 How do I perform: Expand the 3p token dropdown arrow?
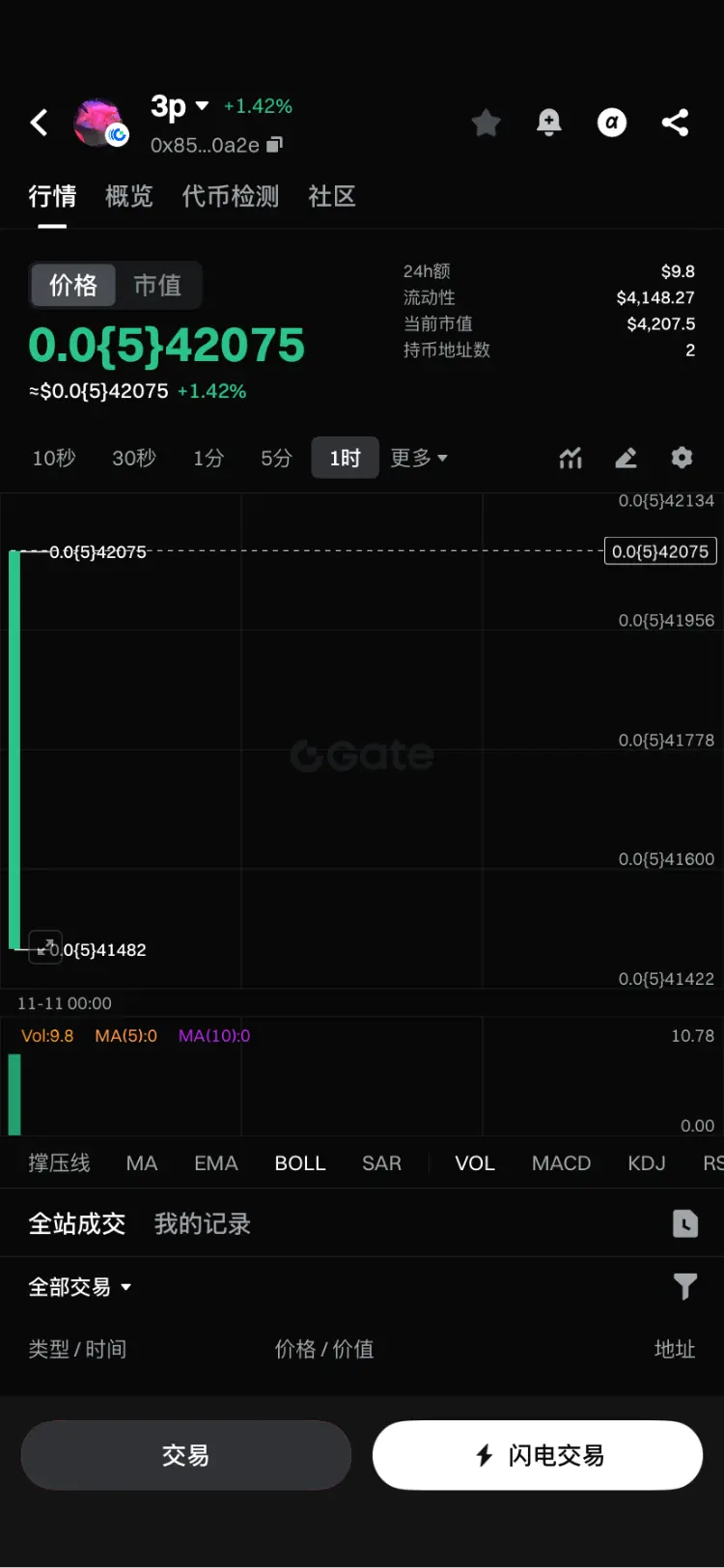pos(202,105)
